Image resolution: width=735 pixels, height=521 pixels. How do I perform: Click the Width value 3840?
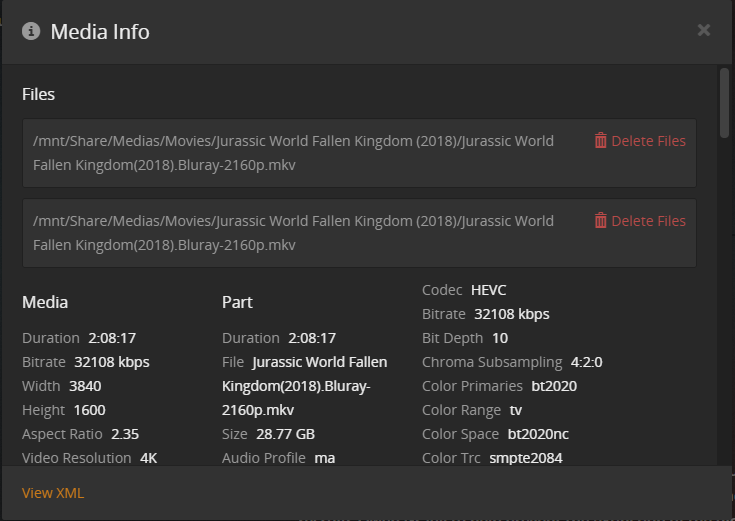pos(85,386)
